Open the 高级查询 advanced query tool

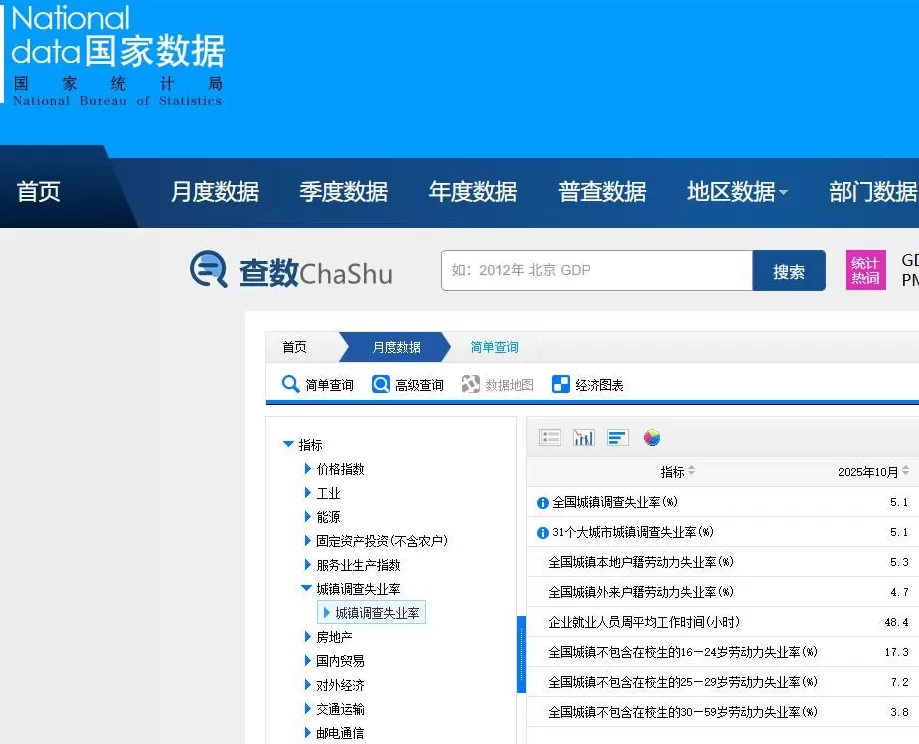[x=410, y=384]
